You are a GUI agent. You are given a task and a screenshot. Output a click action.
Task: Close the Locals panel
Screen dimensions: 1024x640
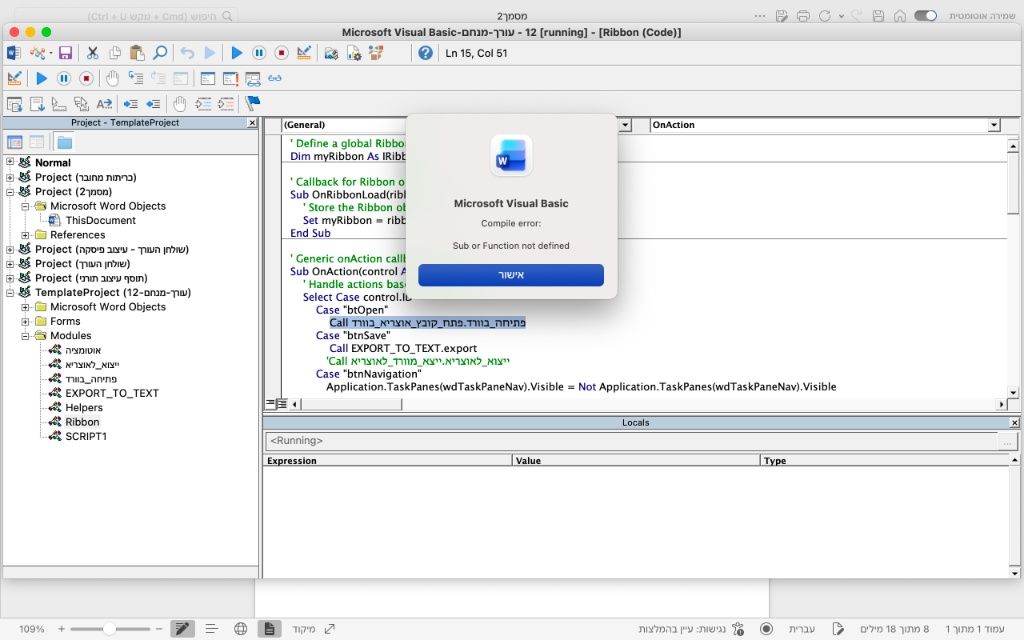click(1014, 423)
